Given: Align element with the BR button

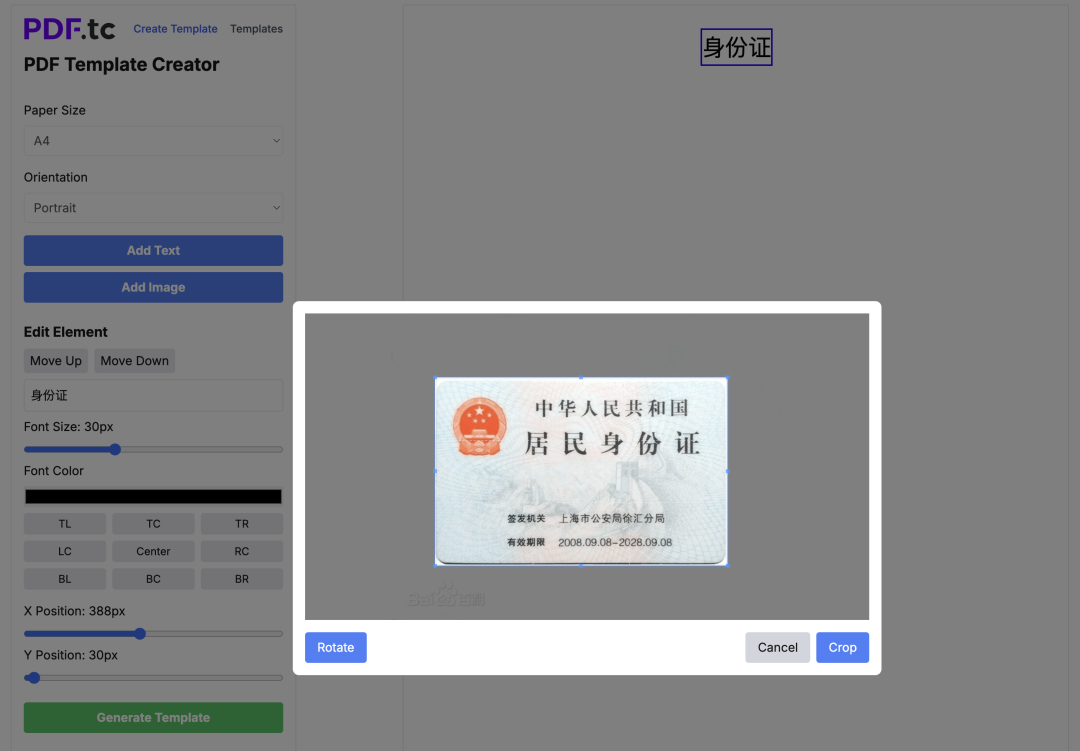Looking at the screenshot, I should pos(242,579).
